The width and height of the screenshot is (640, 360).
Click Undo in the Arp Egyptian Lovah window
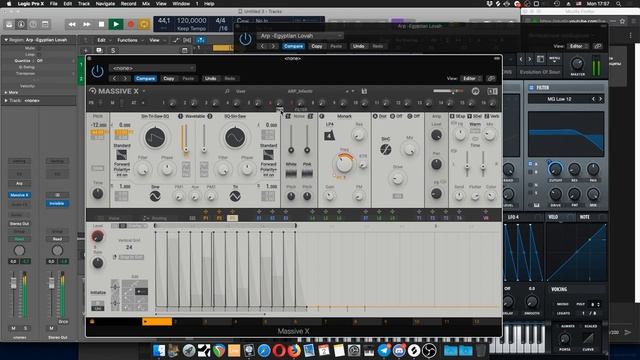358,46
